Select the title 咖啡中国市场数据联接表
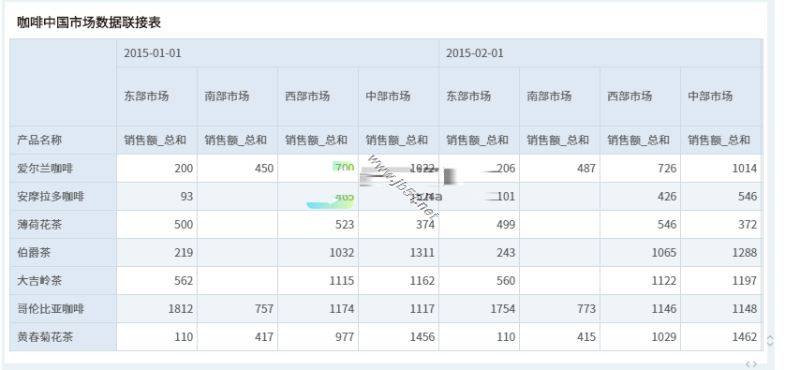800x370 pixels. pyautogui.click(x=89, y=22)
